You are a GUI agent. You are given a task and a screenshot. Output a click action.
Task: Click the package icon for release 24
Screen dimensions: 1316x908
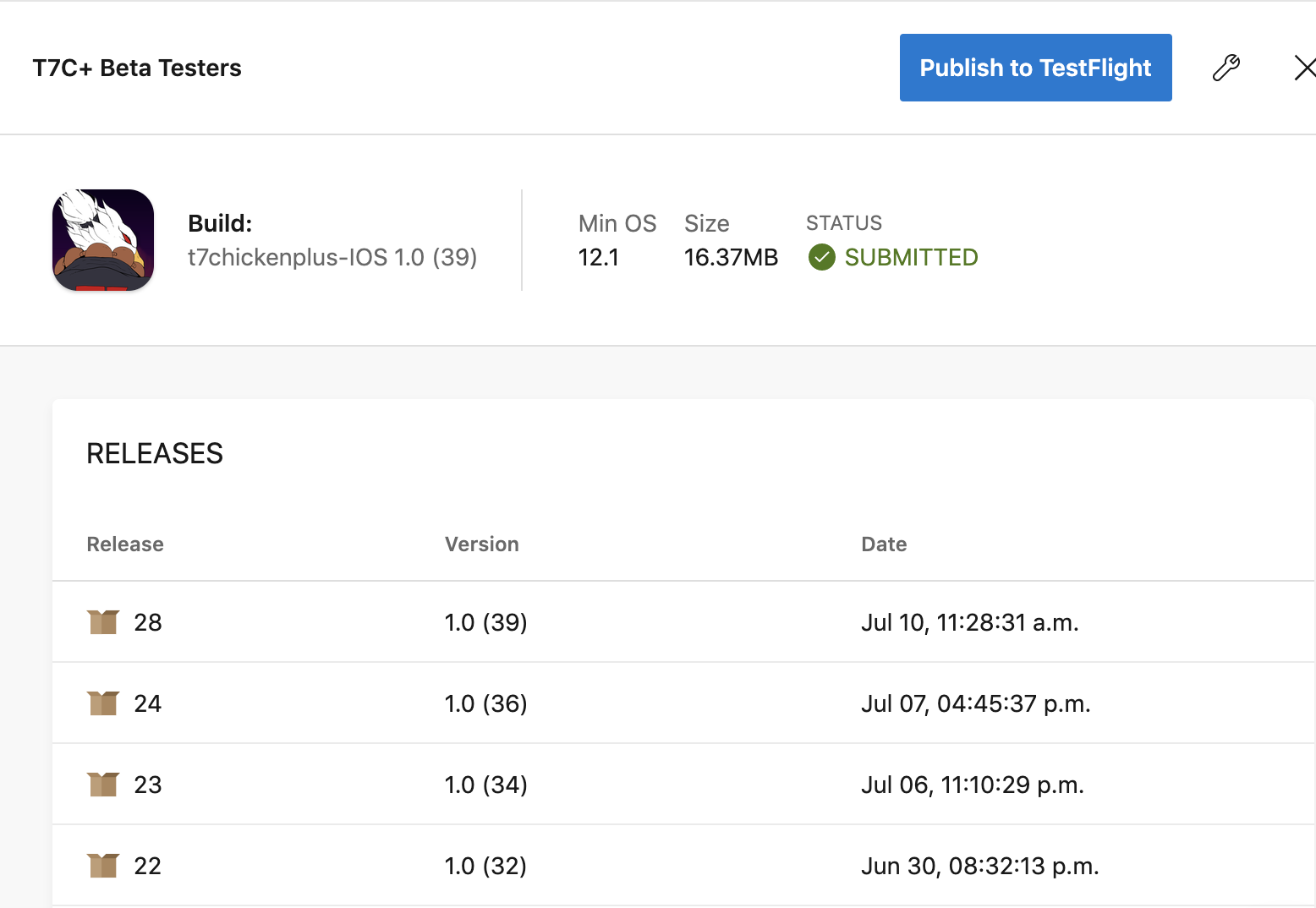click(x=103, y=703)
